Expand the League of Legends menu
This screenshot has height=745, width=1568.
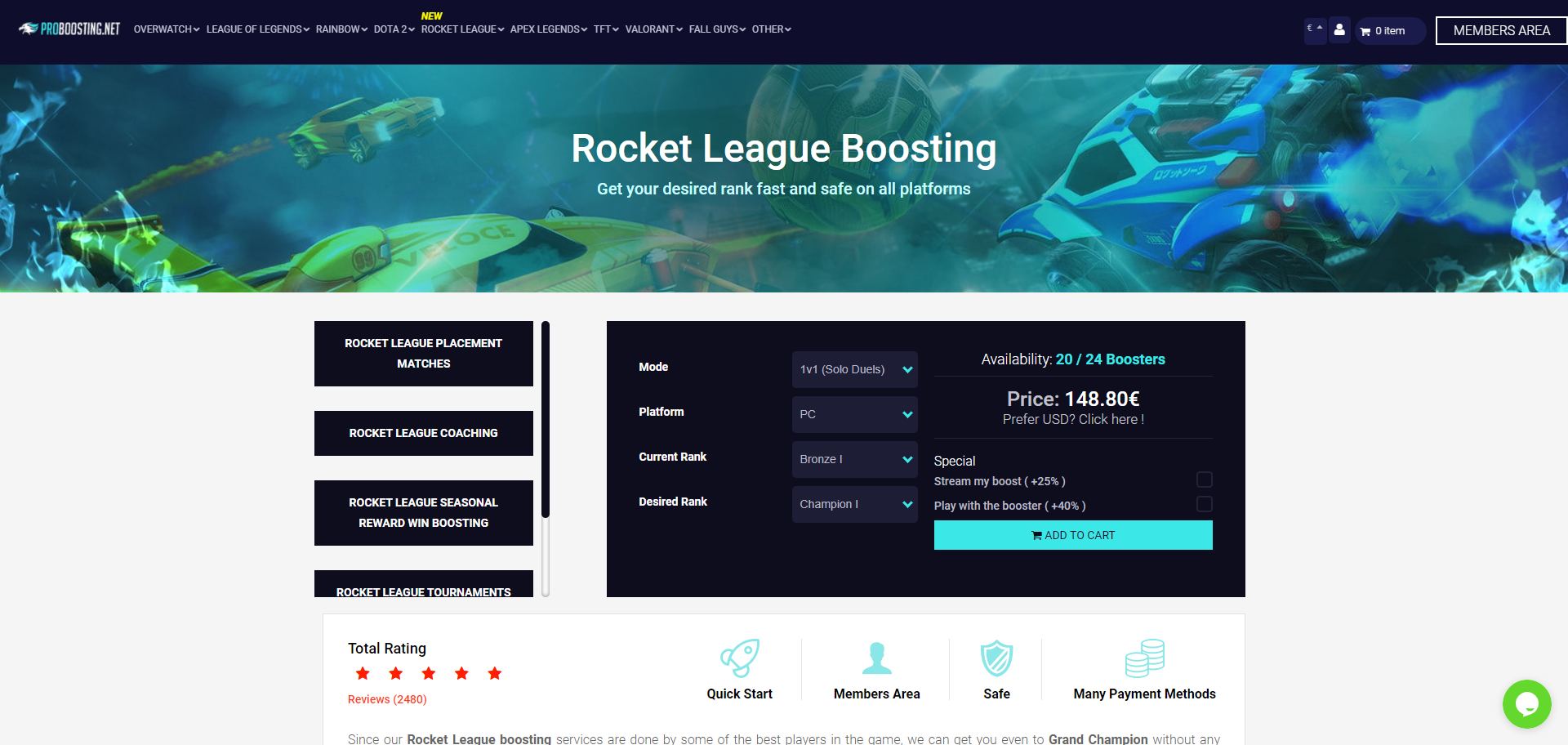pyautogui.click(x=257, y=29)
